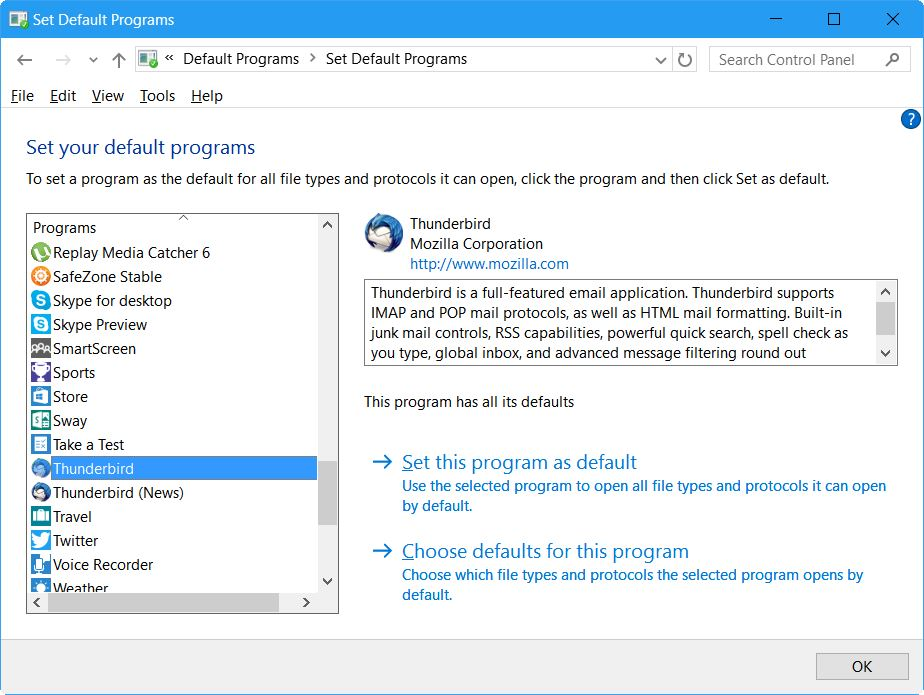Click the Programs column header
The image size is (924, 695).
[x=173, y=228]
